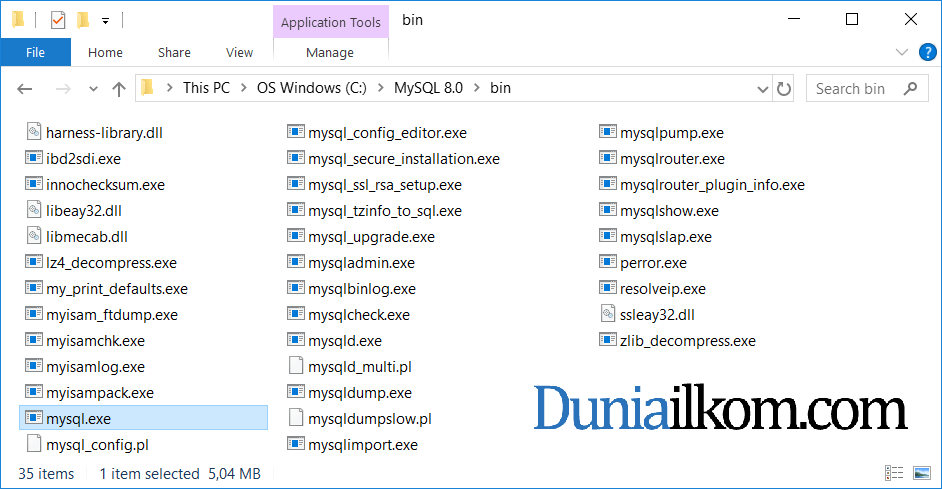The width and height of the screenshot is (942, 489).
Task: Select file name myisam_ftdump.exe
Action: (112, 315)
